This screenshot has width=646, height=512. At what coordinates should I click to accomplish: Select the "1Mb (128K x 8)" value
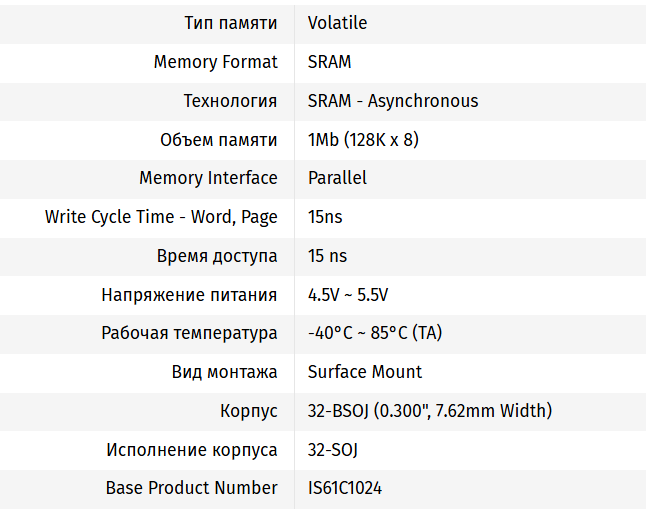coord(363,140)
